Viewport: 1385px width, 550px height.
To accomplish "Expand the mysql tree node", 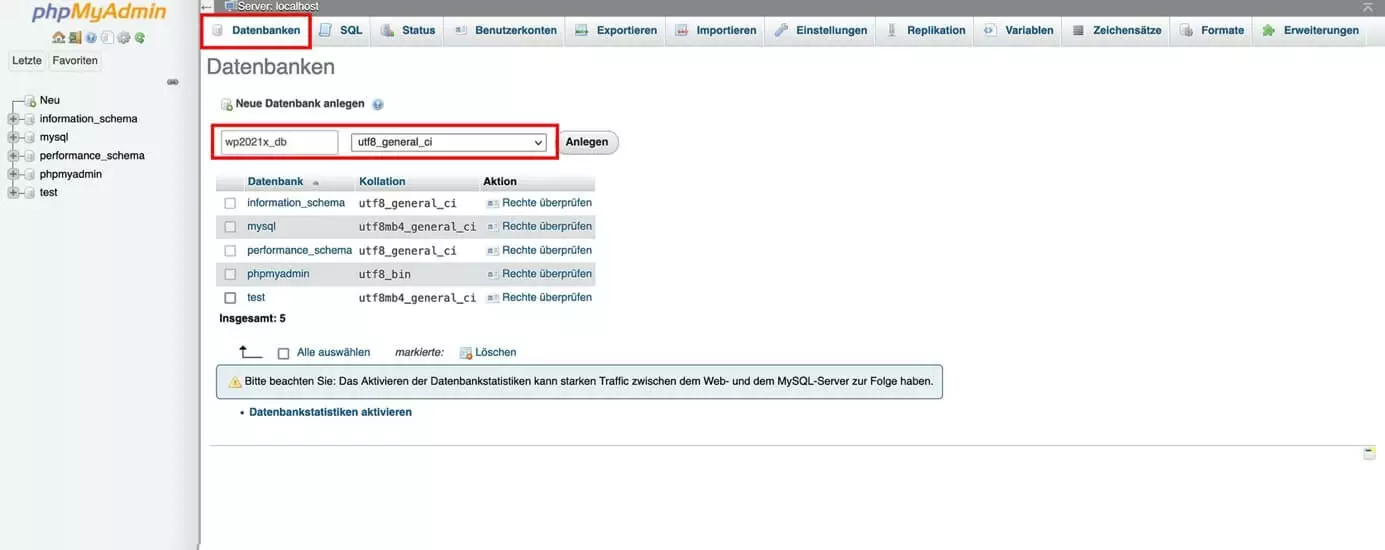I will 13,137.
